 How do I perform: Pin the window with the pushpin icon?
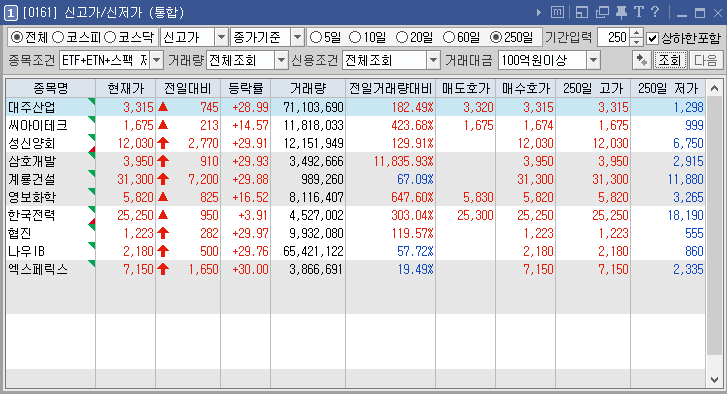621,13
